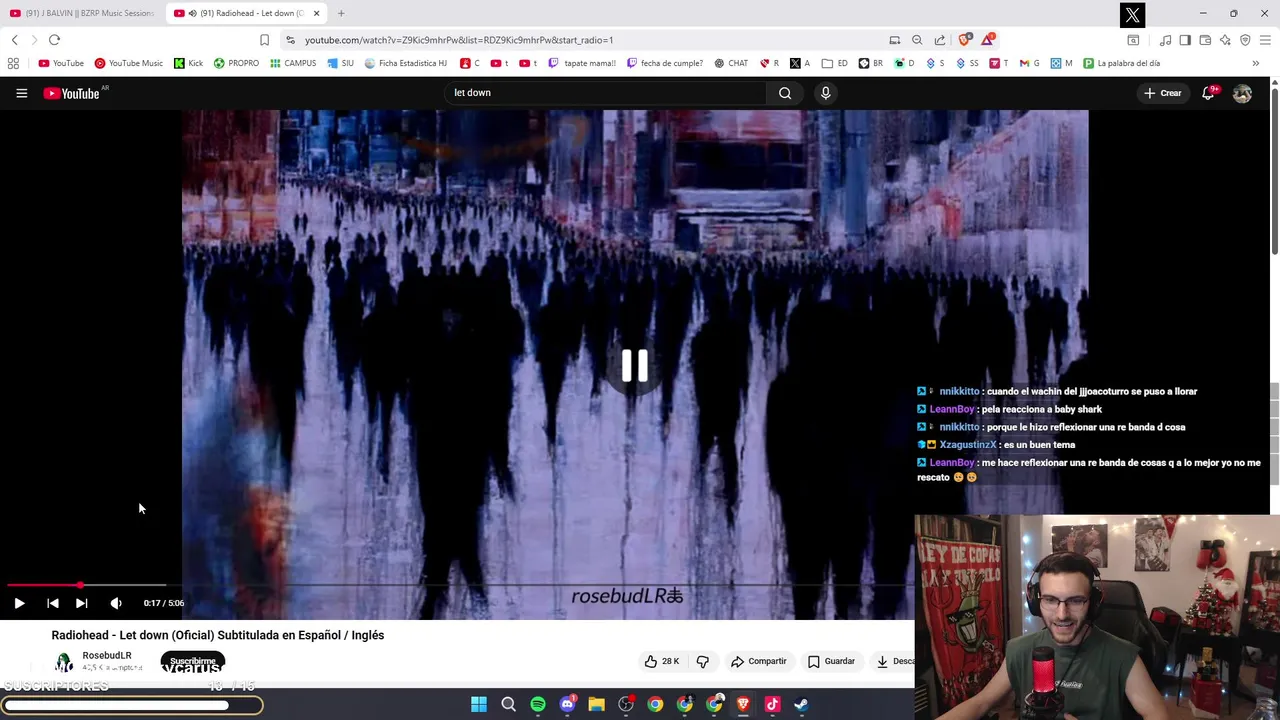
Task: Play the video with the play button
Action: pyautogui.click(x=19, y=603)
